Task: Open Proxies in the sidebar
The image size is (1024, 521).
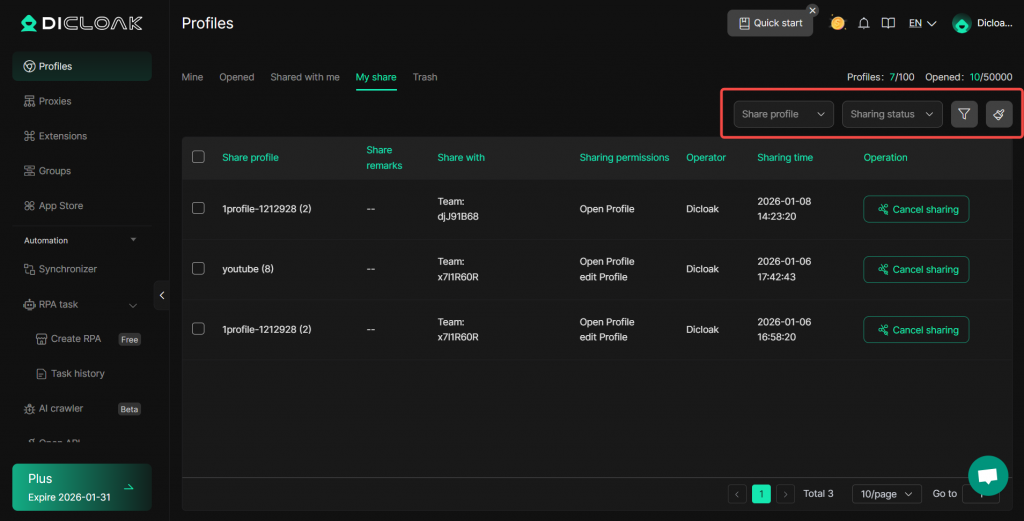Action: [55, 101]
